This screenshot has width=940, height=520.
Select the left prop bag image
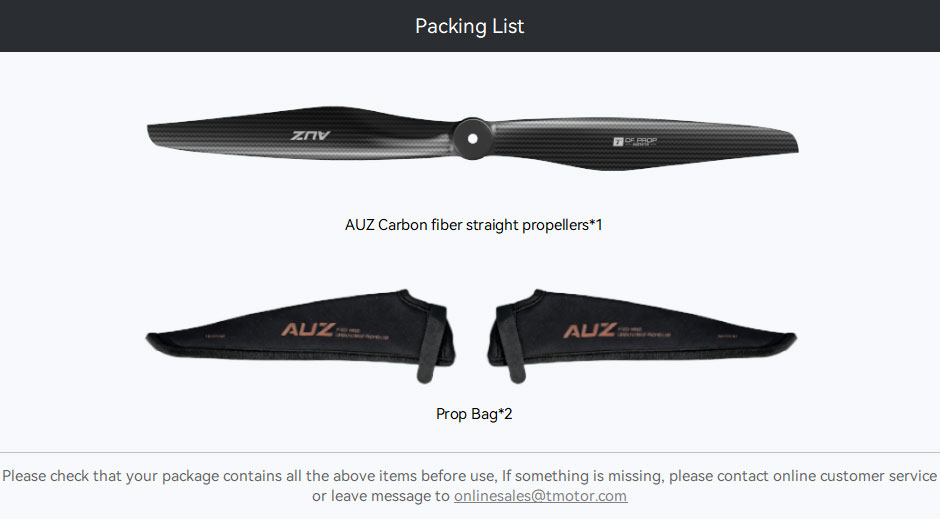coord(300,336)
